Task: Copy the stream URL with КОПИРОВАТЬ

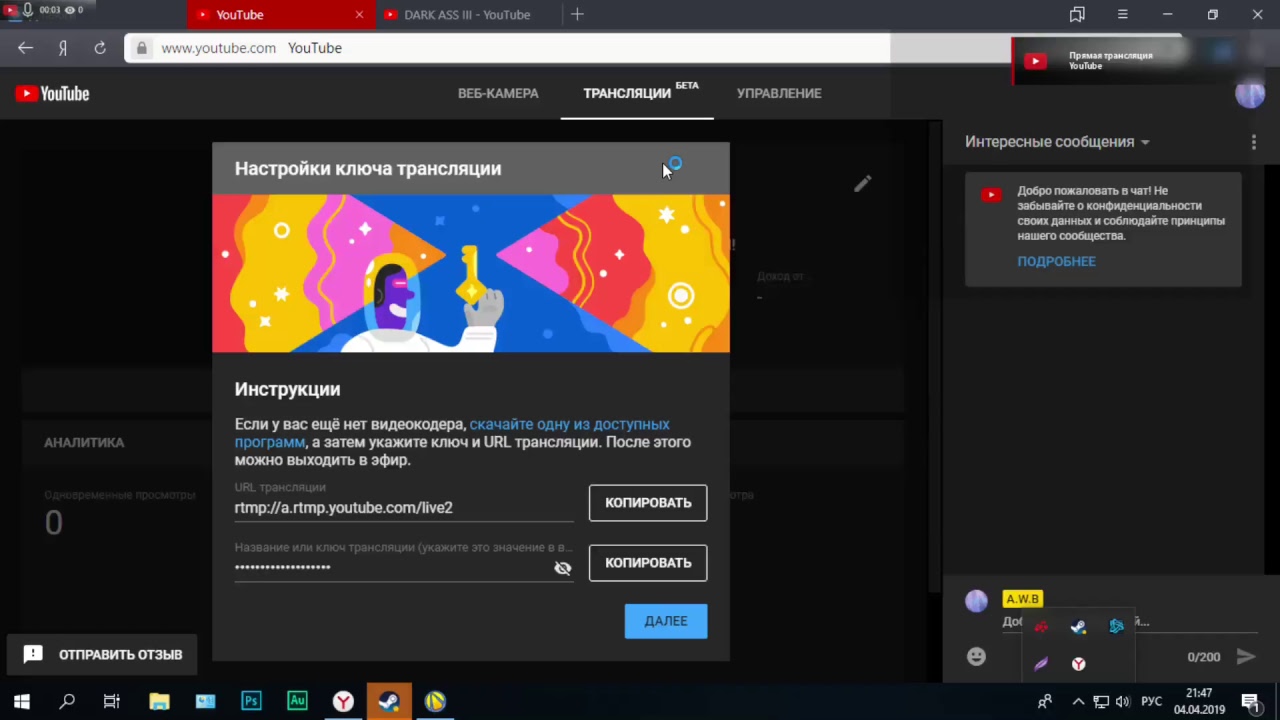Action: tap(648, 503)
